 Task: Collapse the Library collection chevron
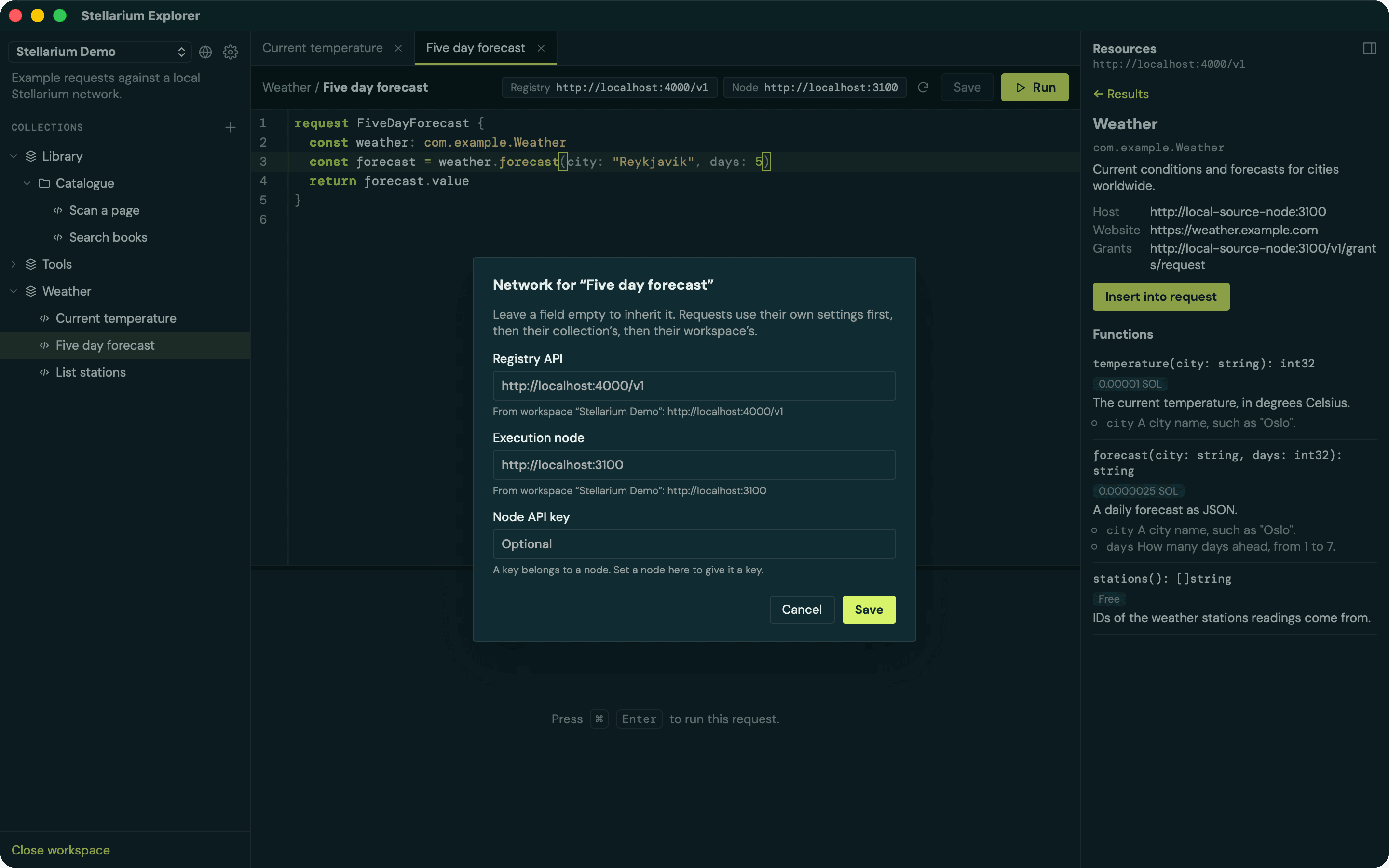14,156
